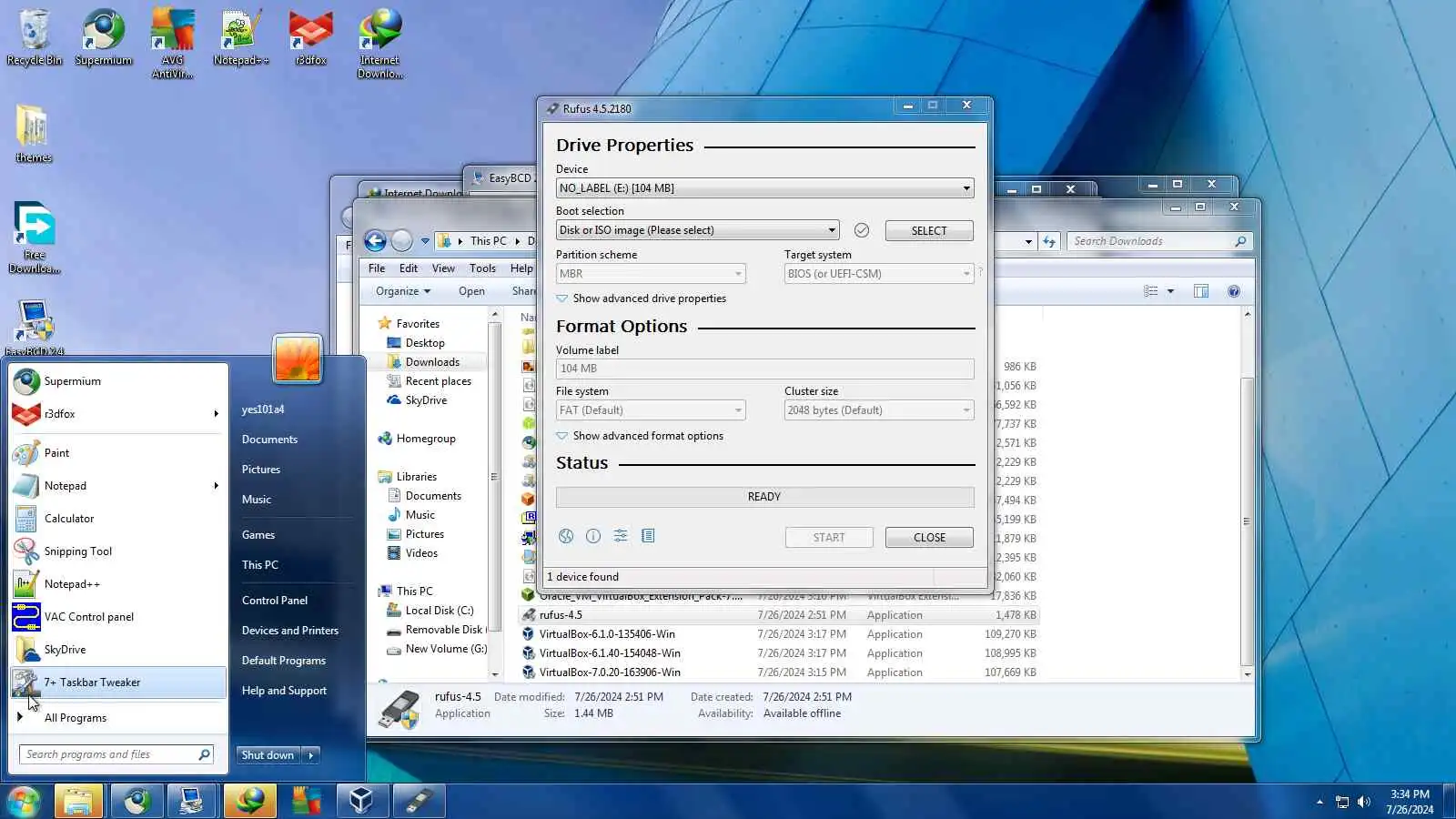Open Rufus application settings sliders icon
The width and height of the screenshot is (1456, 819).
621,536
